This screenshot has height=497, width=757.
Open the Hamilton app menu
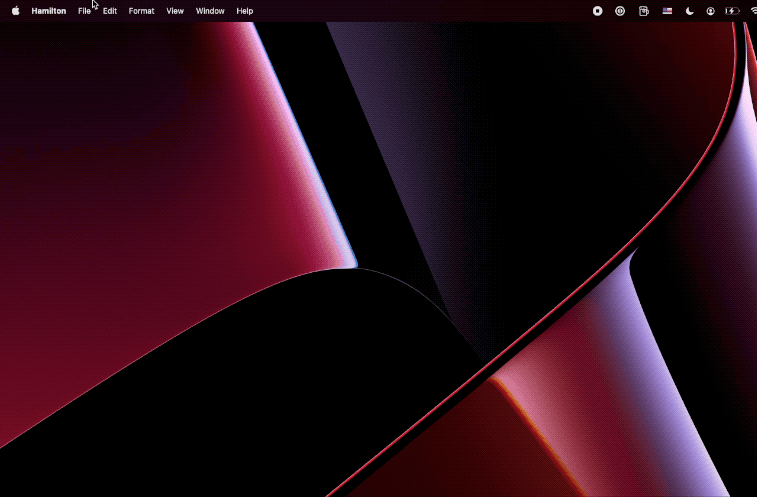(x=49, y=11)
